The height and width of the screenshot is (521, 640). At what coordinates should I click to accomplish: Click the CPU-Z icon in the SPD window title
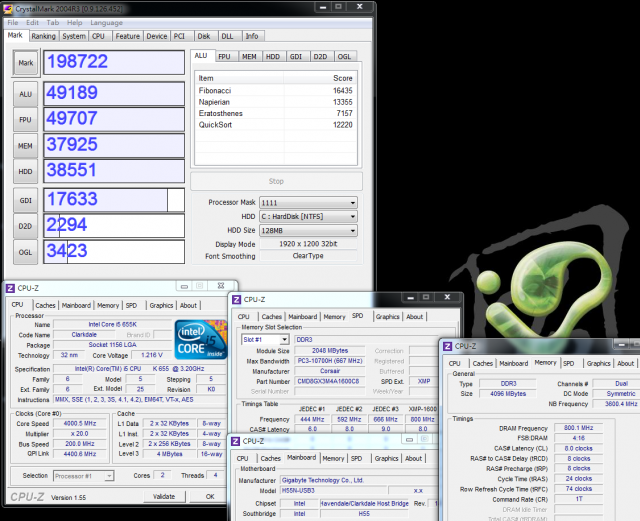click(237, 300)
